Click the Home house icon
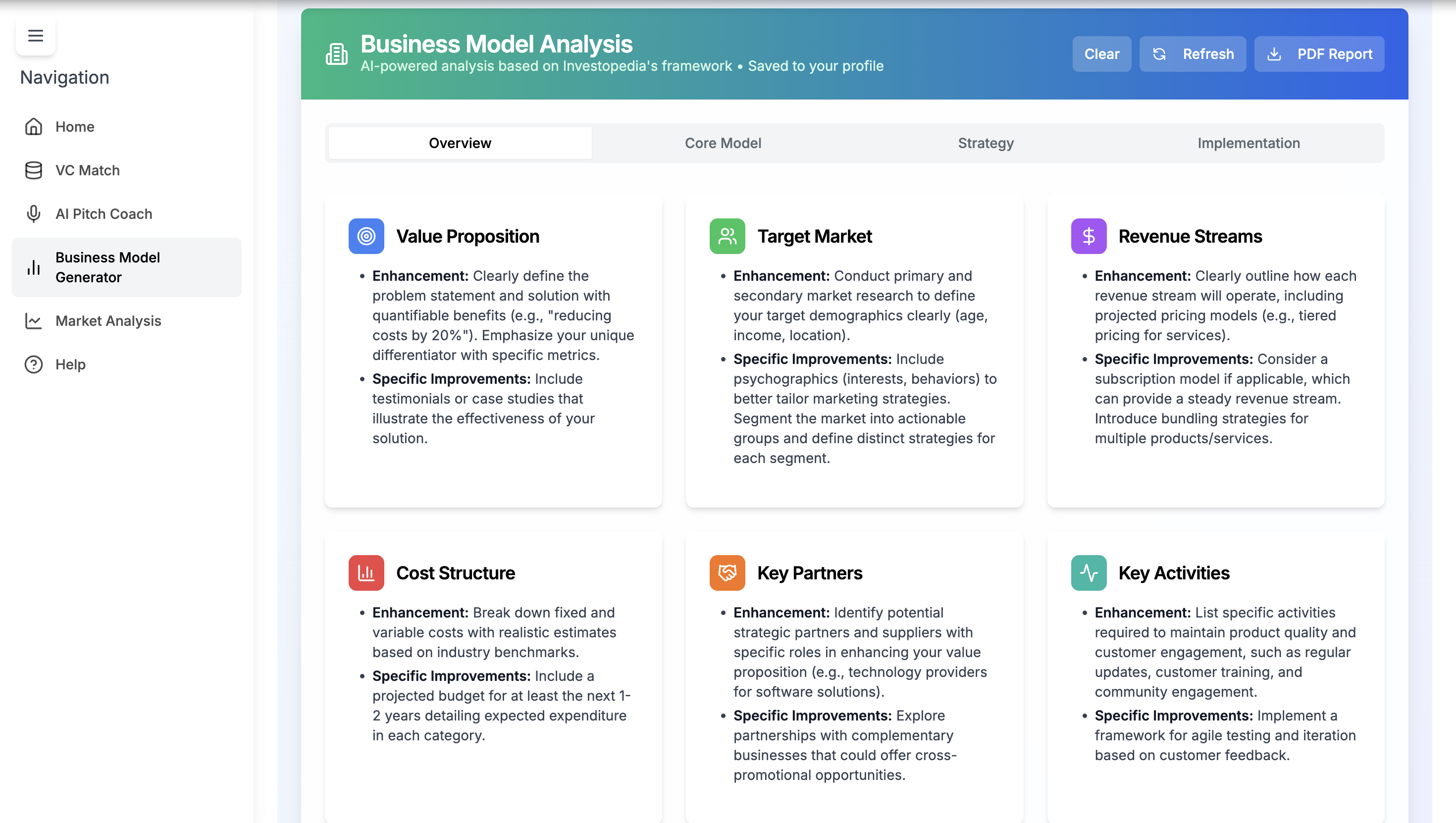Viewport: 1456px width, 823px height. [x=34, y=127]
